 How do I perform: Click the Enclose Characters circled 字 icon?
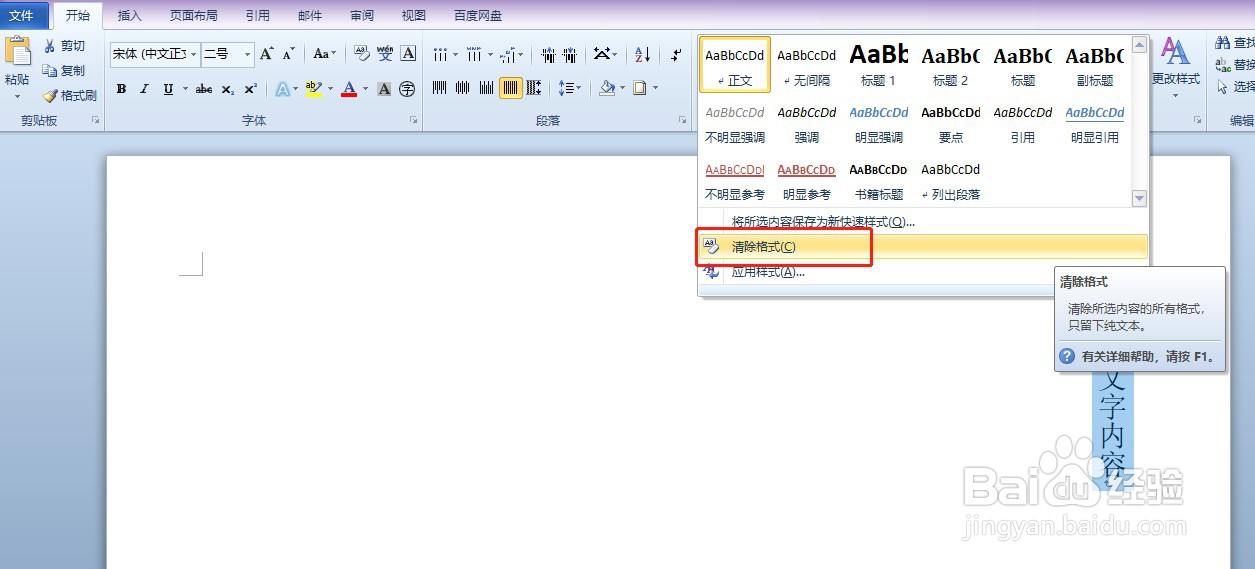(407, 89)
